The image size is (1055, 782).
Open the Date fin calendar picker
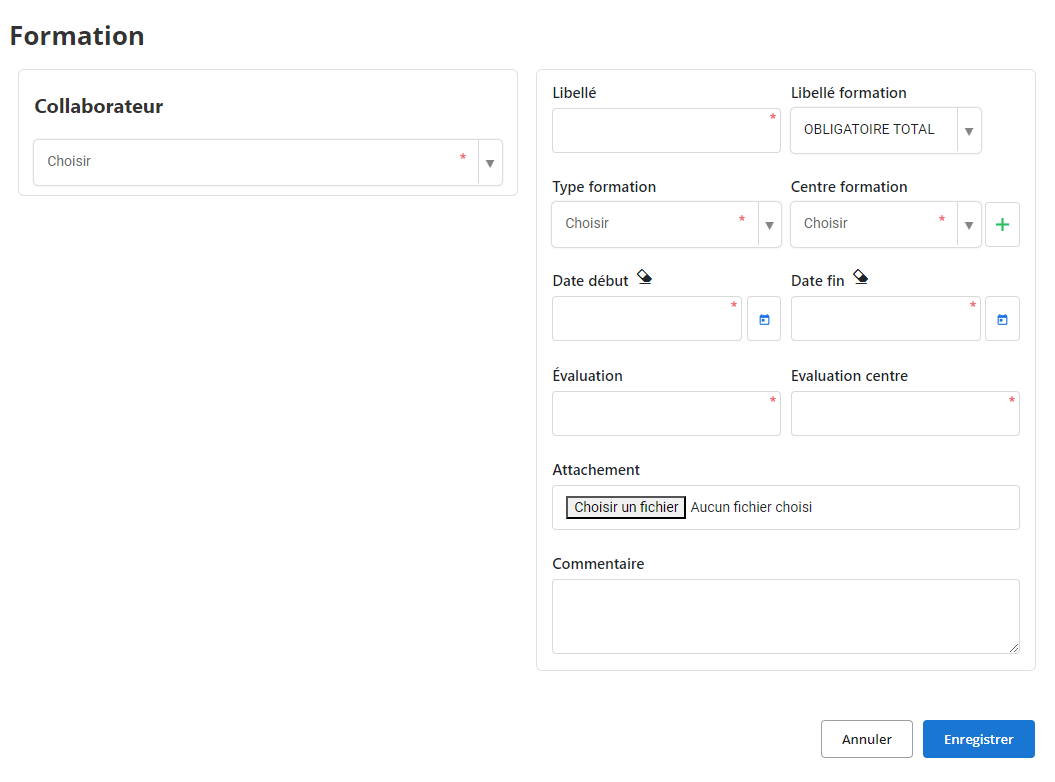[1002, 319]
